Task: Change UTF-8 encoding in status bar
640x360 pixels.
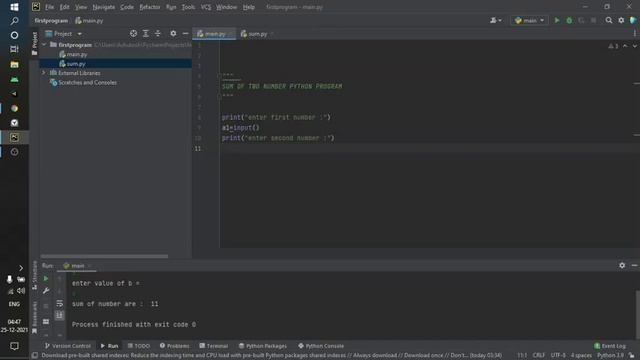Action: click(558, 356)
